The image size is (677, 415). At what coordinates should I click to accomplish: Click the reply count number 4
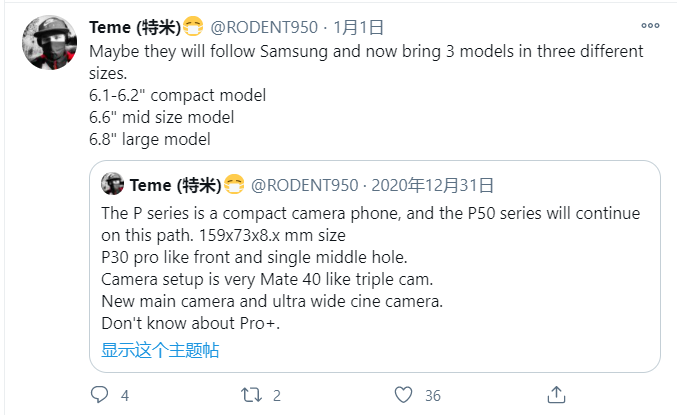(125, 395)
